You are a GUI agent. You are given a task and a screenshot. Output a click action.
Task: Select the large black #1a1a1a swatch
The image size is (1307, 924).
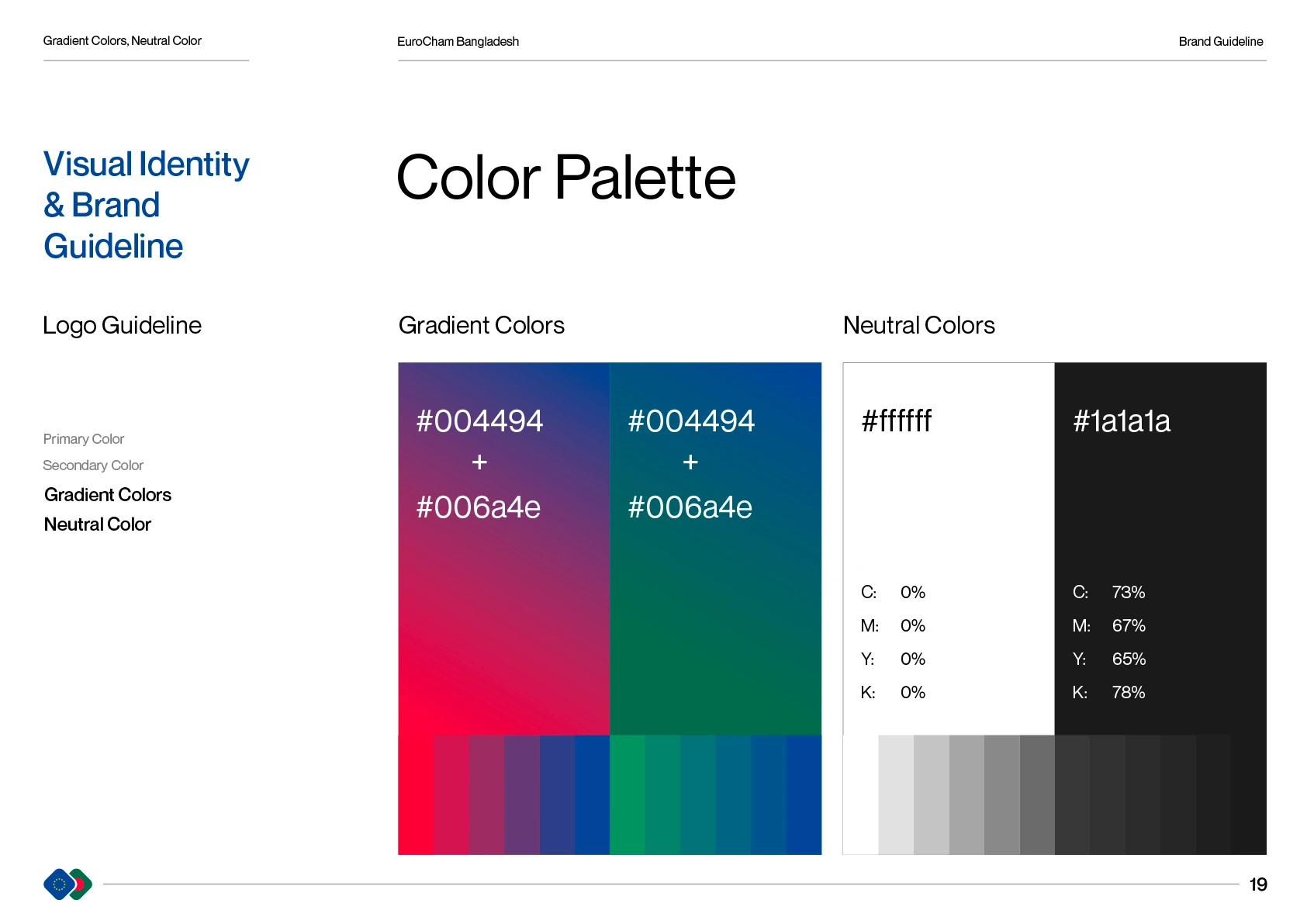1160,504
